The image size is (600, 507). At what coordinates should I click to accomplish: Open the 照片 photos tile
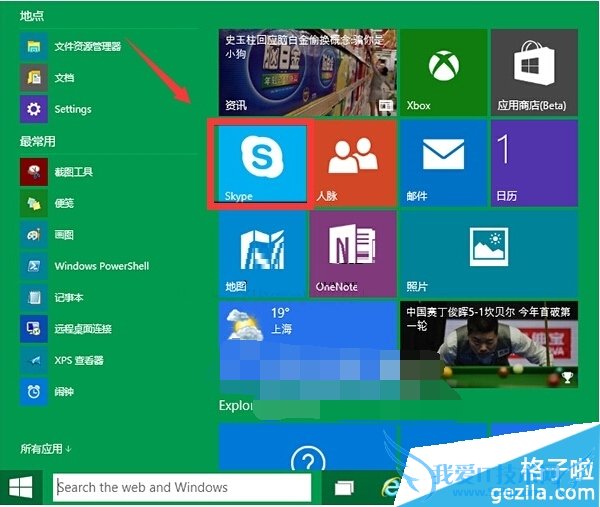pyautogui.click(x=489, y=254)
